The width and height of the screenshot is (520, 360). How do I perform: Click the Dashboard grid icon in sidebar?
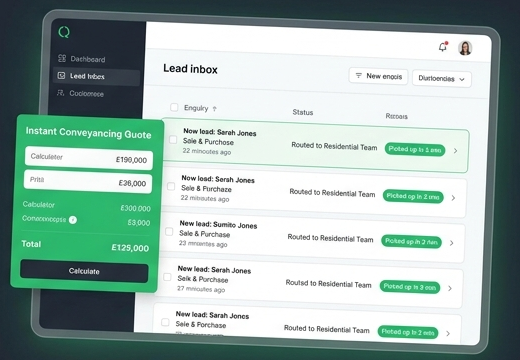[x=62, y=58]
